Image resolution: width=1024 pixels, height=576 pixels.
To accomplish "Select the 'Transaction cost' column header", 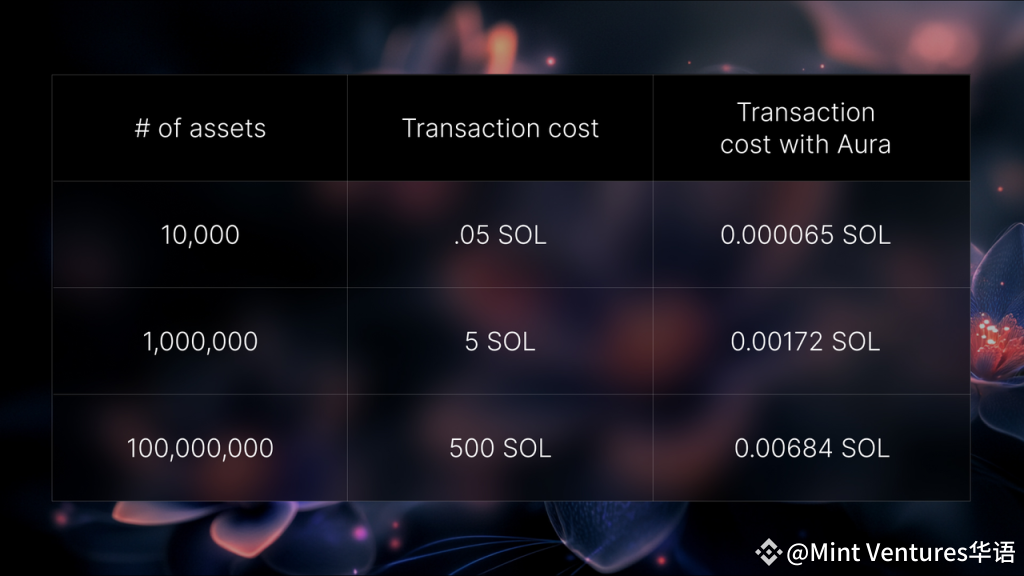I will pyautogui.click(x=500, y=128).
